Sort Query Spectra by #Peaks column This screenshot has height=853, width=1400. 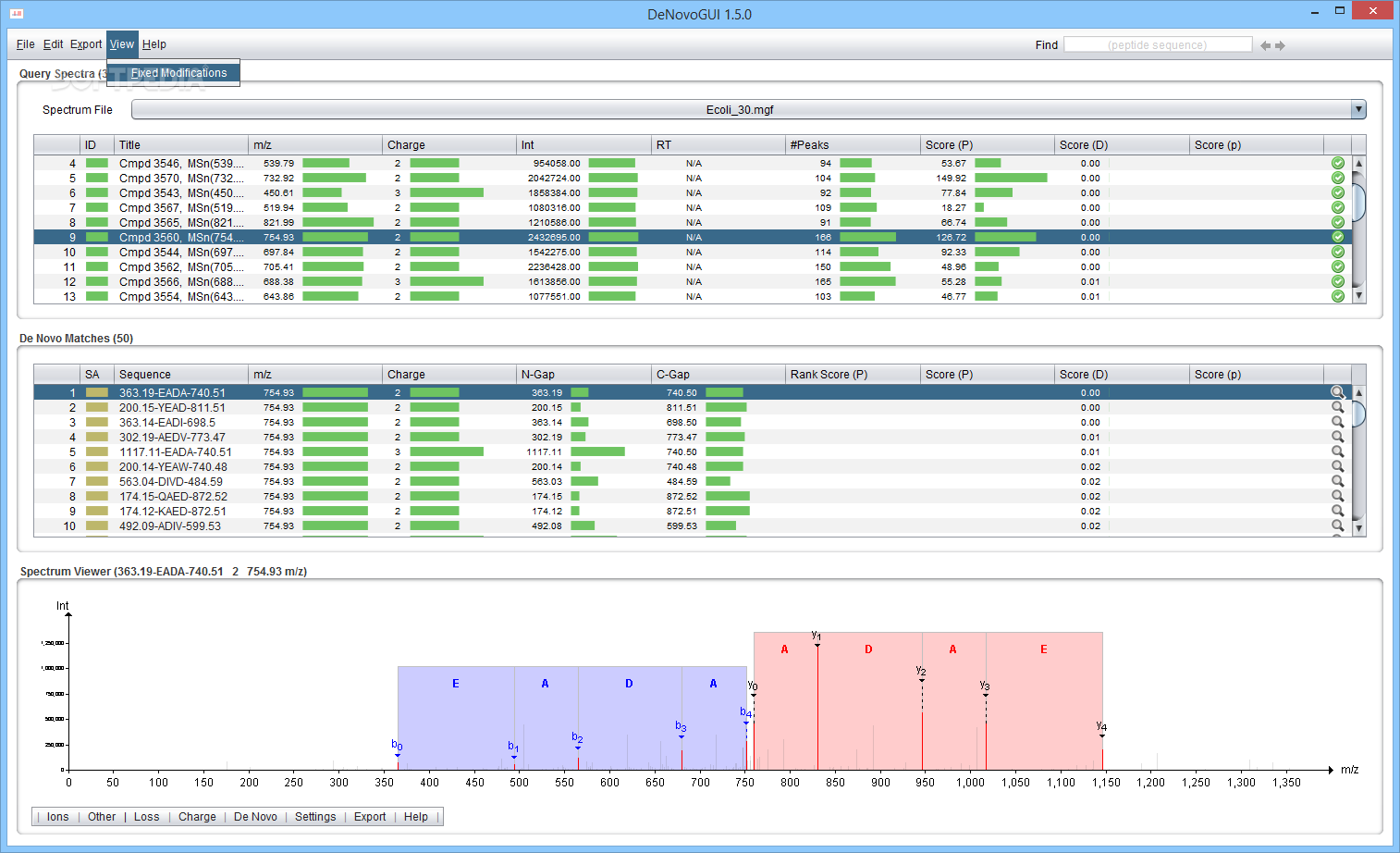pyautogui.click(x=853, y=144)
